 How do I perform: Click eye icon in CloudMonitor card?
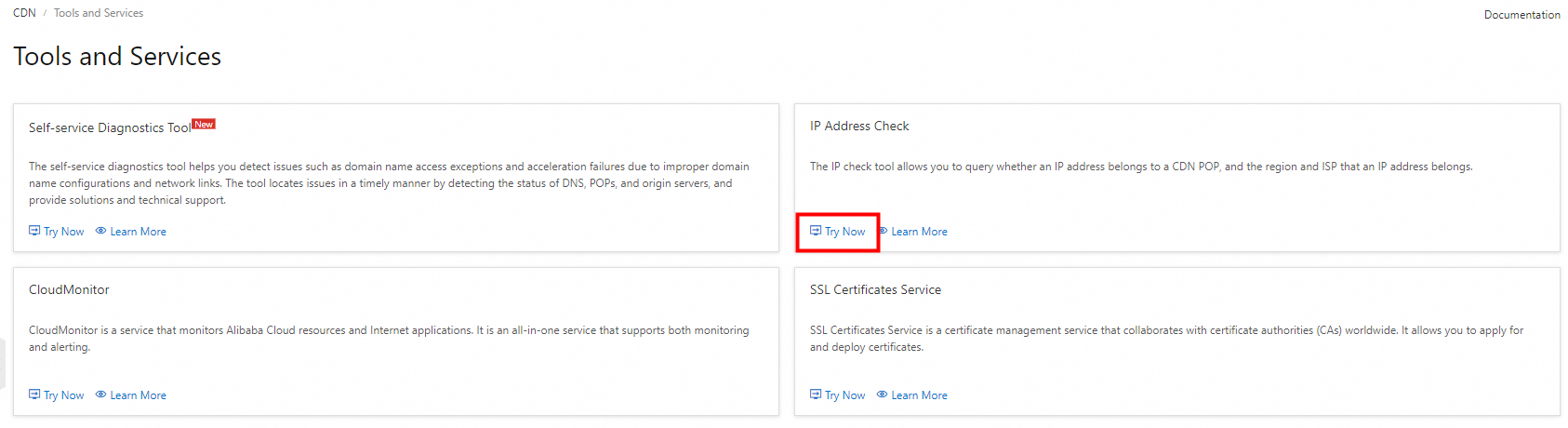coord(100,395)
